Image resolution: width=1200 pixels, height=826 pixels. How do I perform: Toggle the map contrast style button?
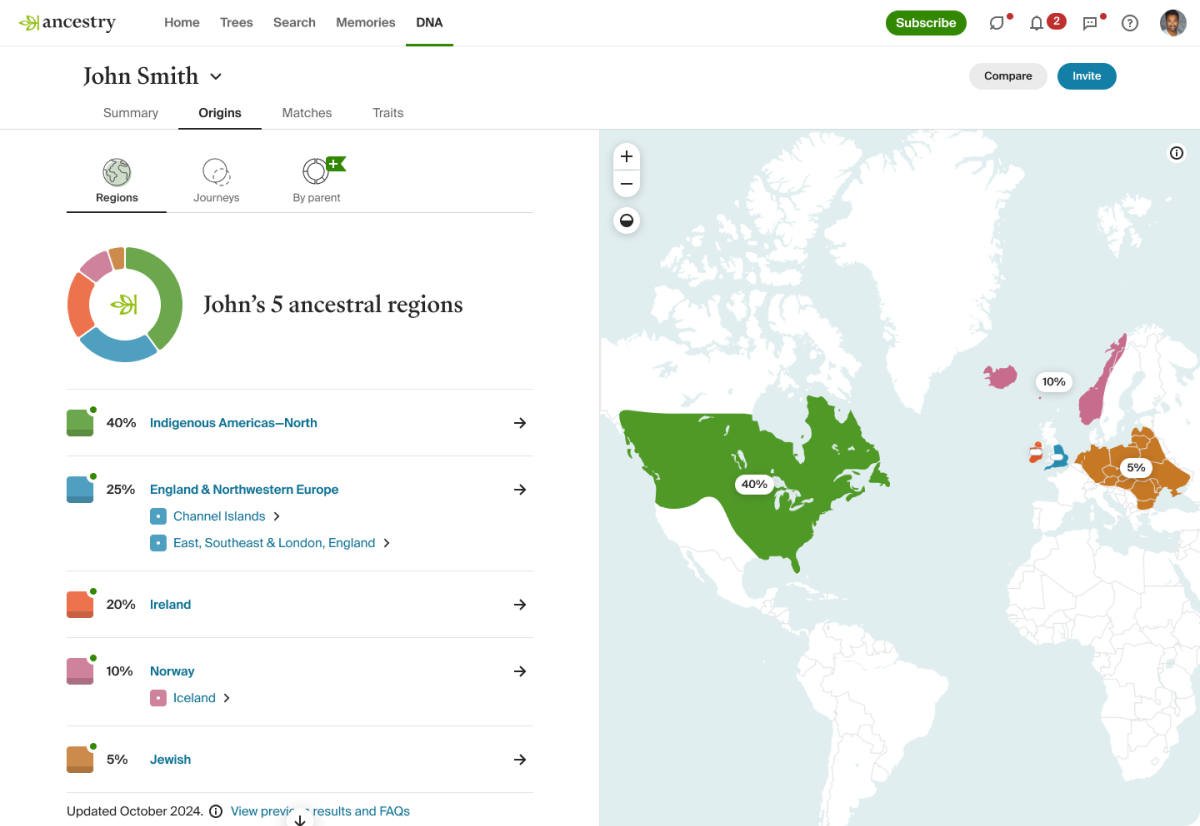coord(627,221)
